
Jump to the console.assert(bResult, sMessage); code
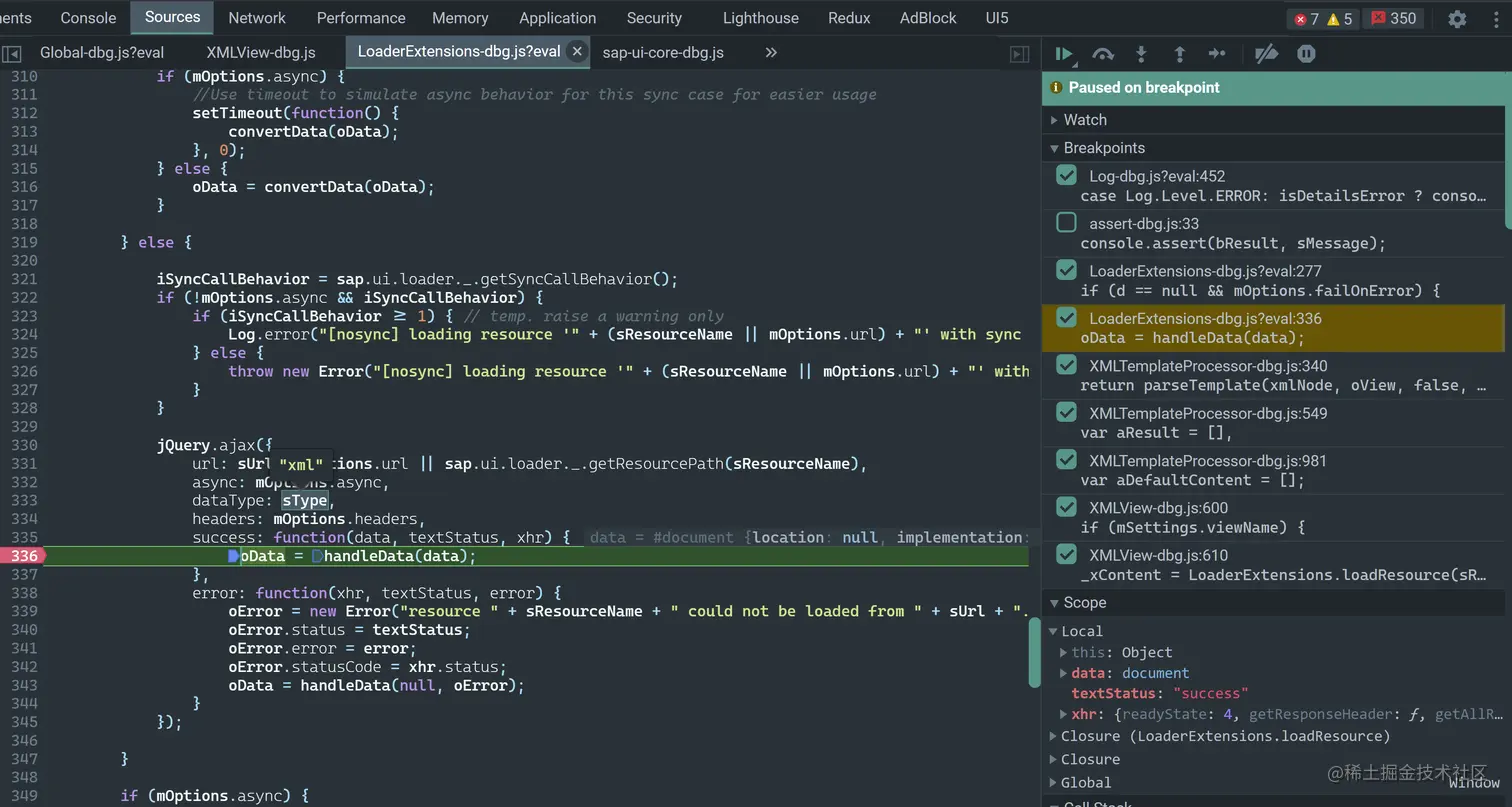1233,243
